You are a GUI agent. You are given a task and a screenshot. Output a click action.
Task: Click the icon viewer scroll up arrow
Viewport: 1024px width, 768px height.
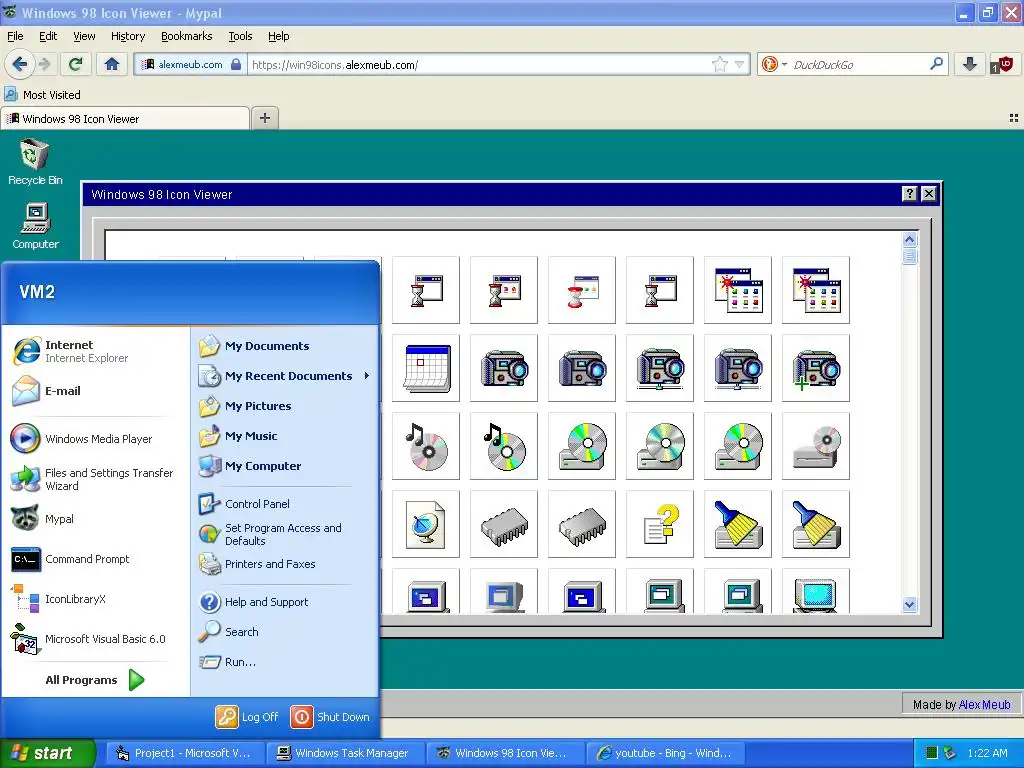pyautogui.click(x=909, y=240)
